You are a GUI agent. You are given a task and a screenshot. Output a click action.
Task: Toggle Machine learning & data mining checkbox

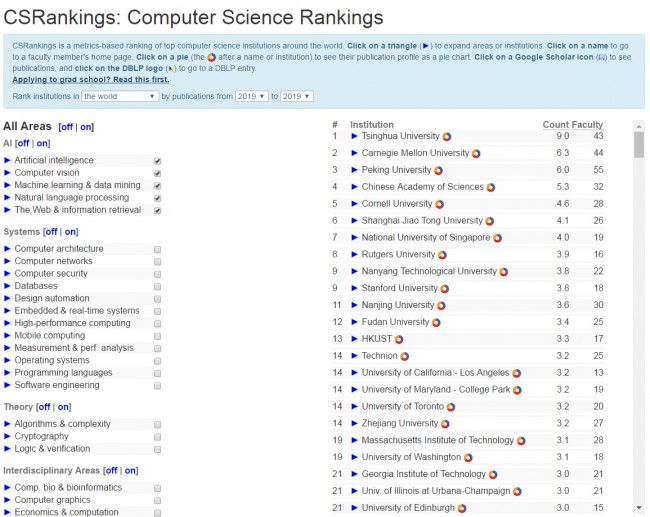(158, 186)
